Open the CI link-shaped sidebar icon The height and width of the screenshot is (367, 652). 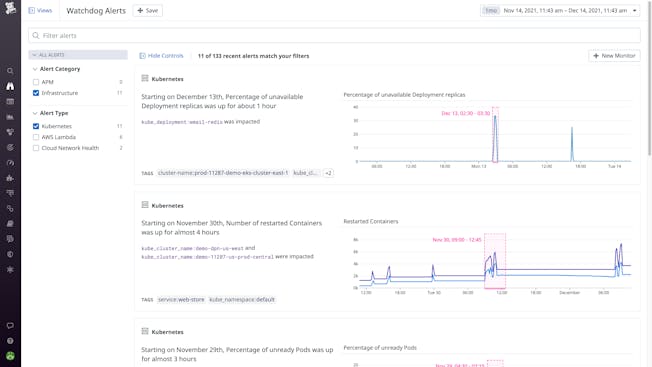coord(10,208)
